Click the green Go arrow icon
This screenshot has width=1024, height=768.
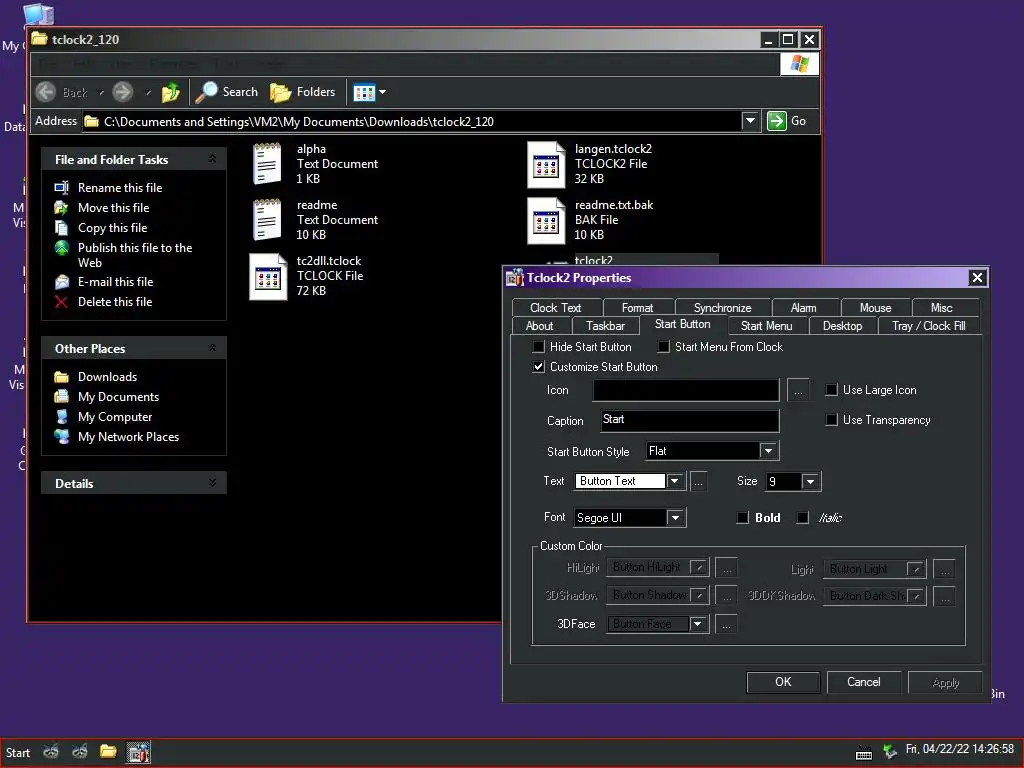tap(776, 121)
